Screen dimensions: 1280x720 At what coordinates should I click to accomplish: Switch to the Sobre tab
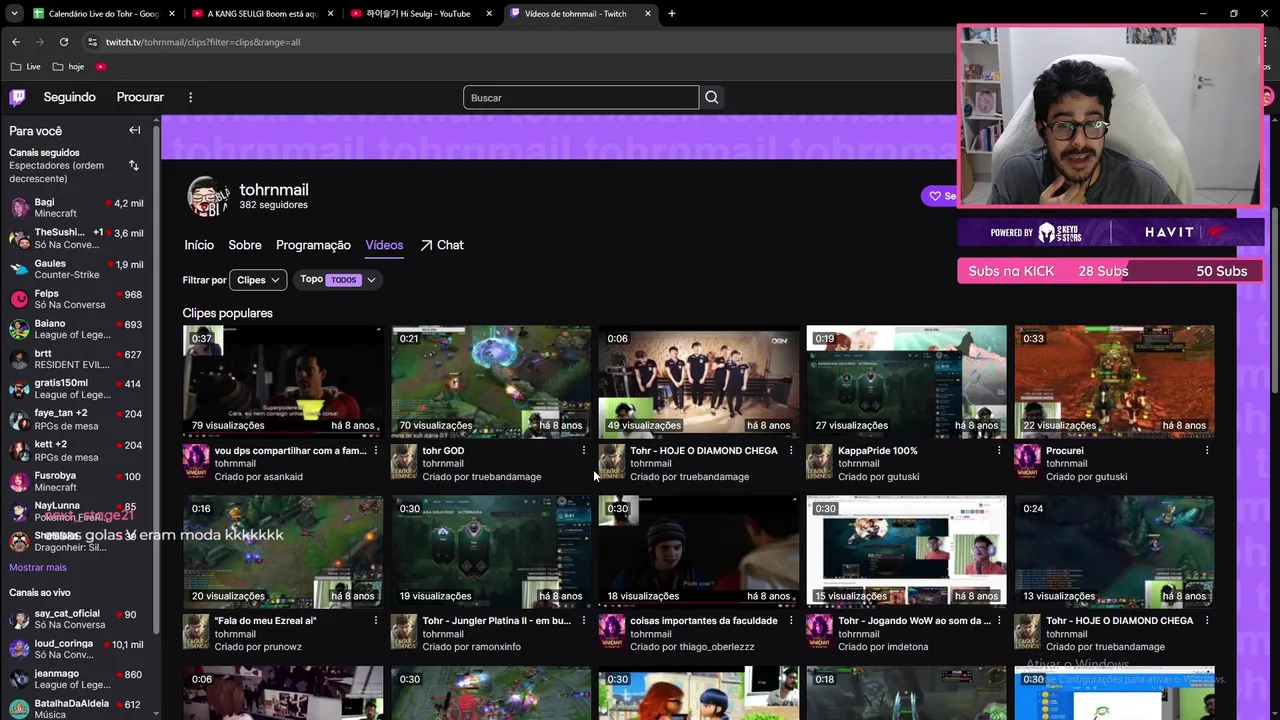pyautogui.click(x=245, y=245)
